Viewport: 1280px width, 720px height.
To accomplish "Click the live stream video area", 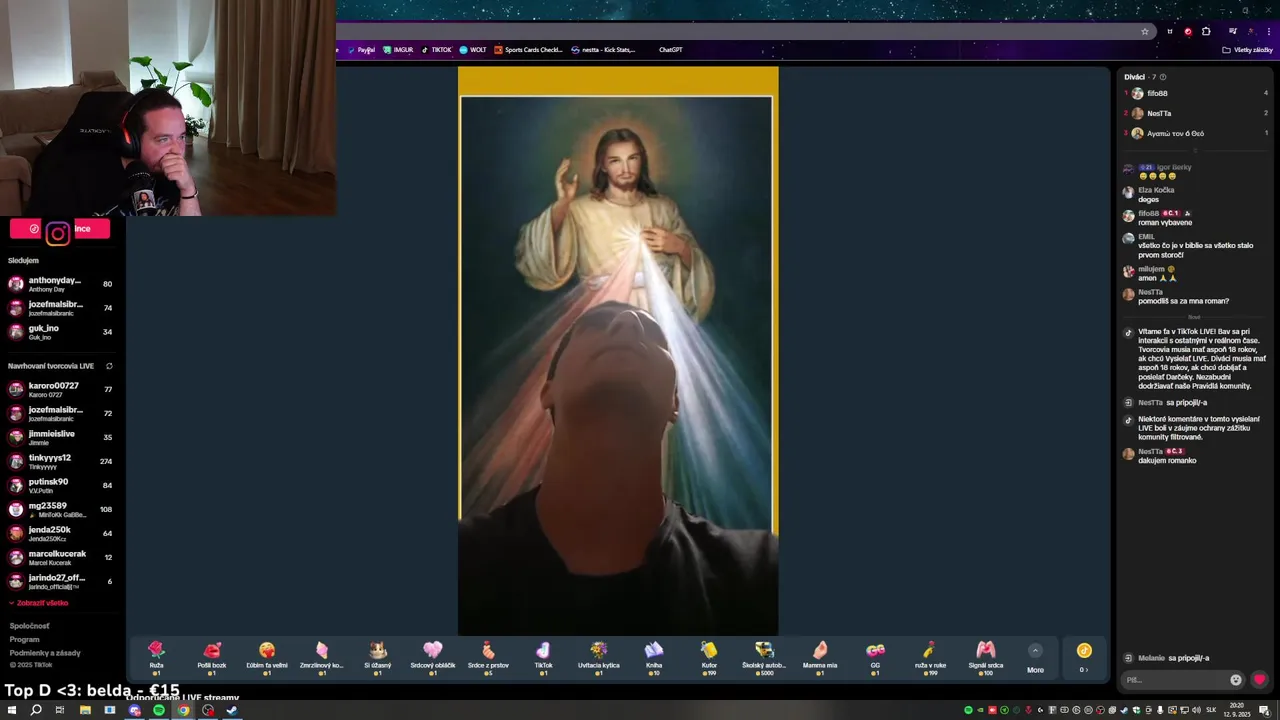I will tap(618, 350).
